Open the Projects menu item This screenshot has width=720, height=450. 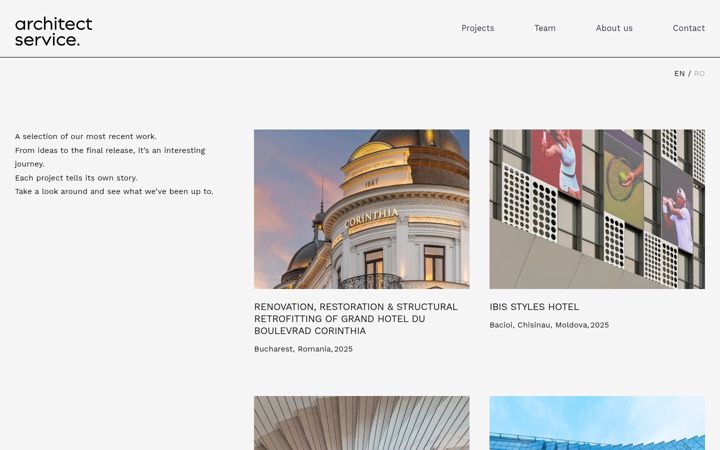(478, 28)
